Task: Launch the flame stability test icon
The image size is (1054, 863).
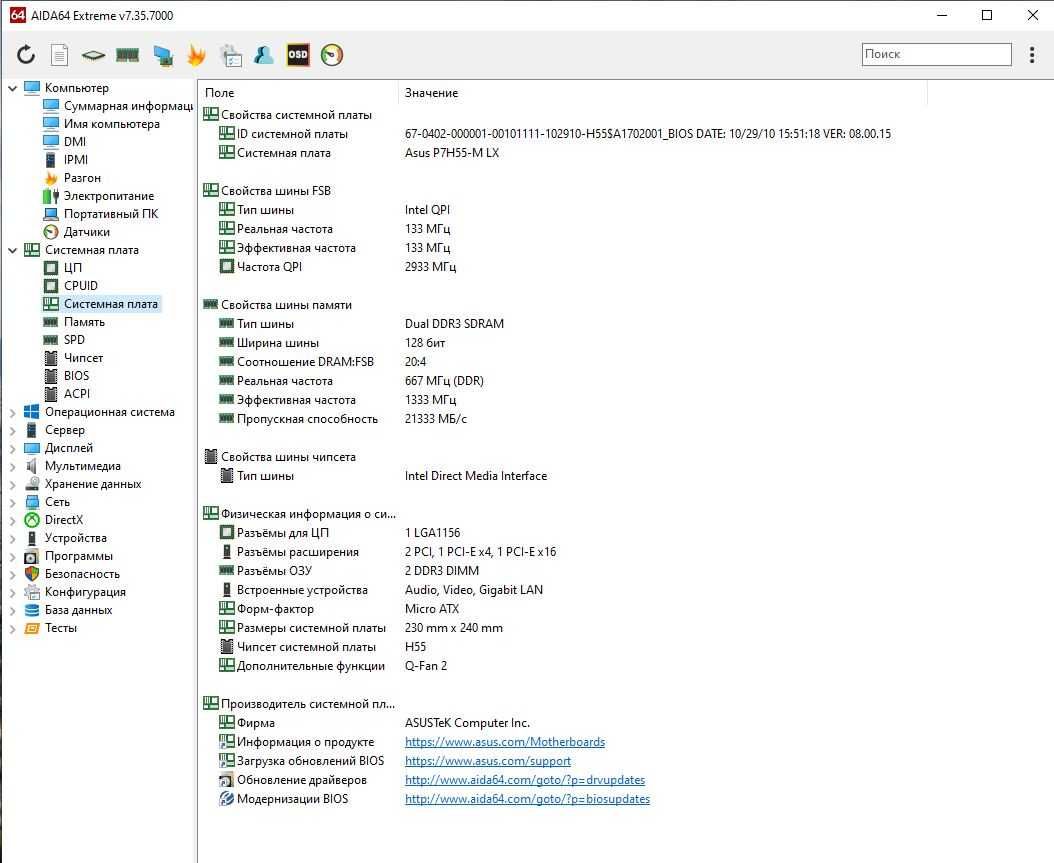Action: tap(196, 54)
